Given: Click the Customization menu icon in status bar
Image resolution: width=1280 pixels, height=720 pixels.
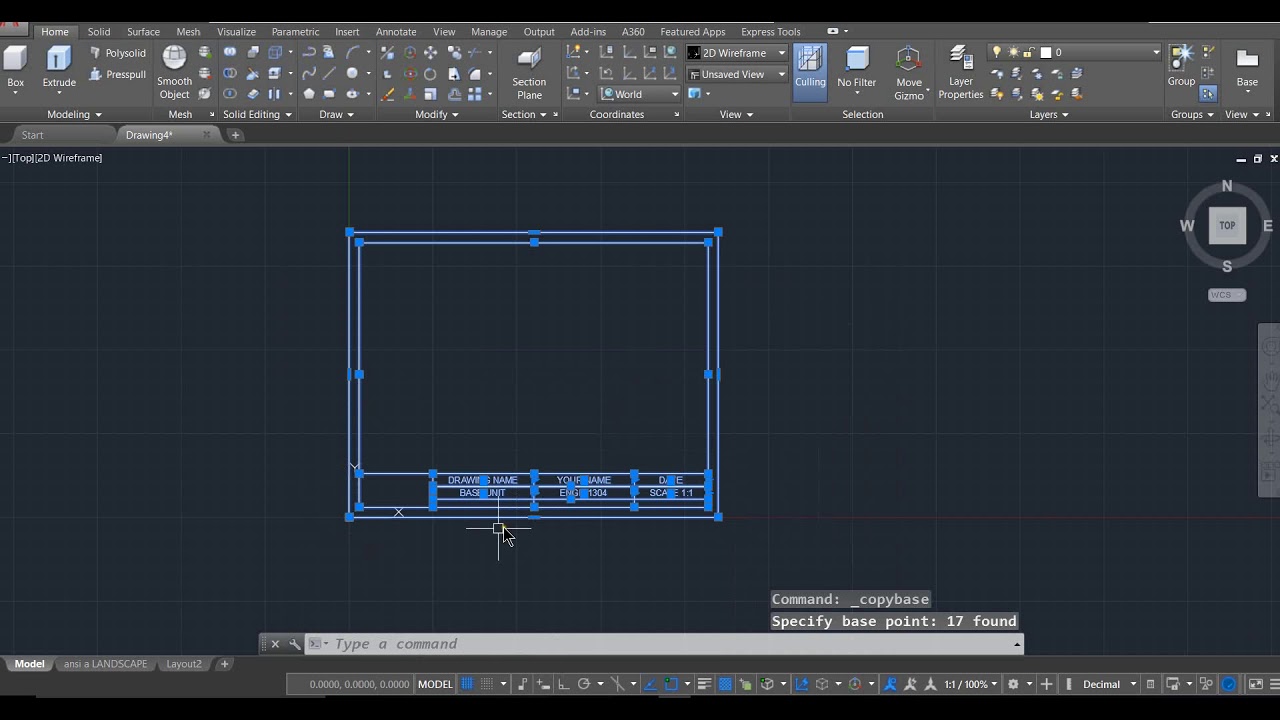Looking at the screenshot, I should (x=1273, y=684).
